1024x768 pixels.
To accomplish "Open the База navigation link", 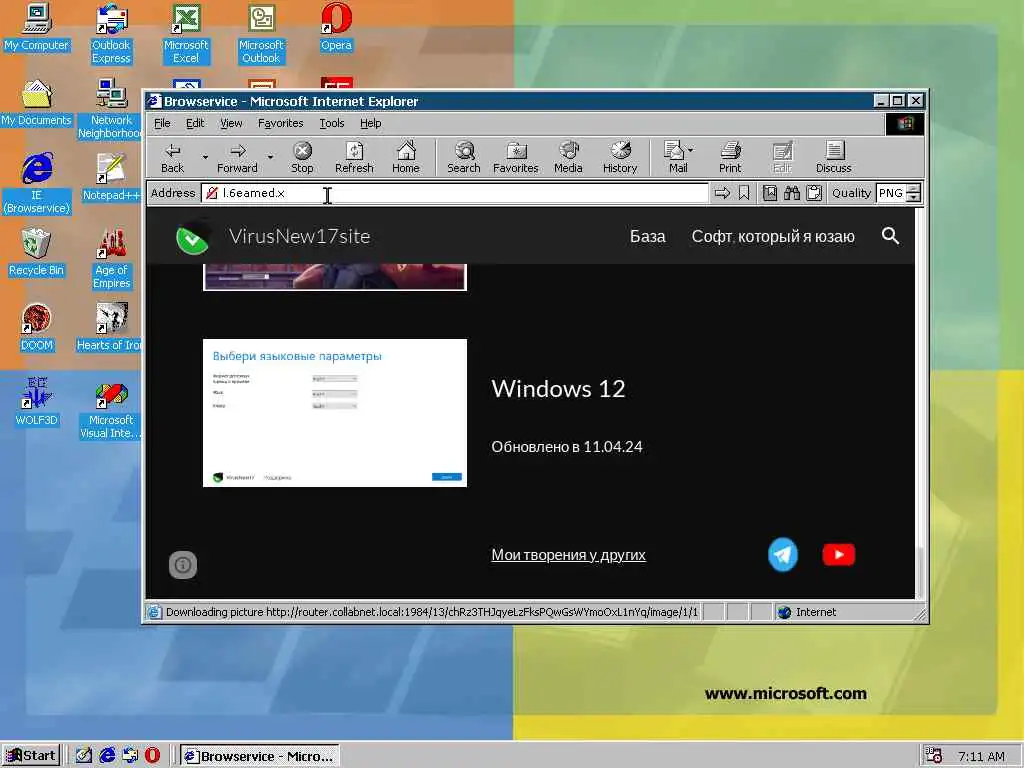I will 647,236.
